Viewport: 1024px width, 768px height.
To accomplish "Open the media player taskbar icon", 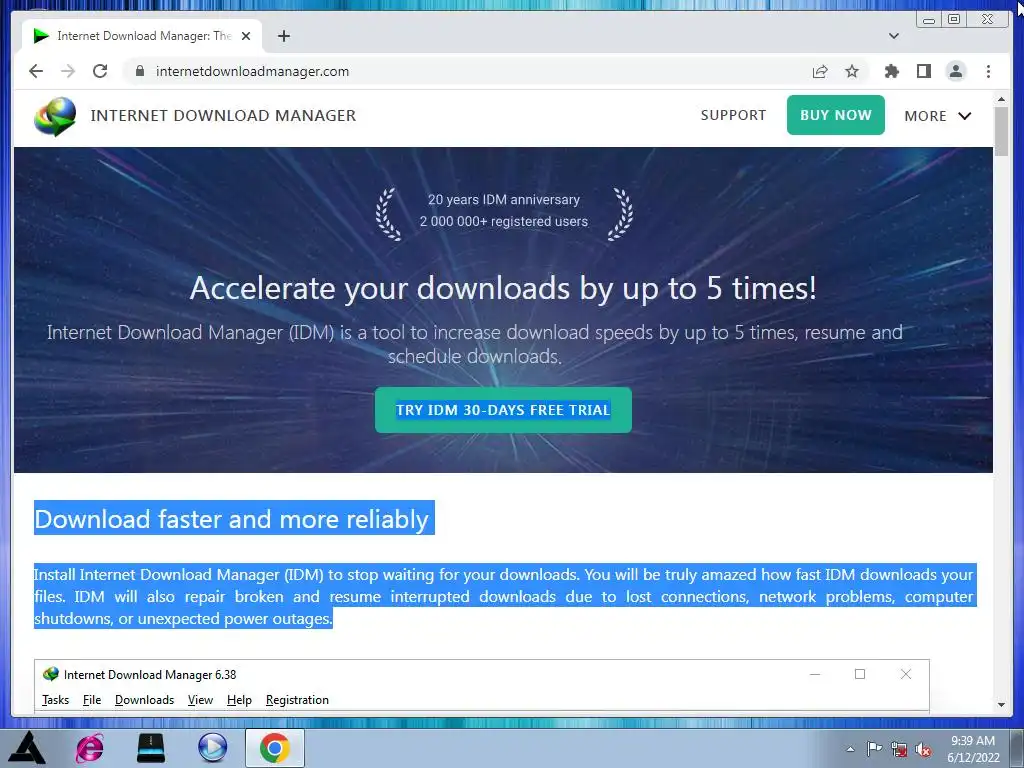I will [212, 748].
